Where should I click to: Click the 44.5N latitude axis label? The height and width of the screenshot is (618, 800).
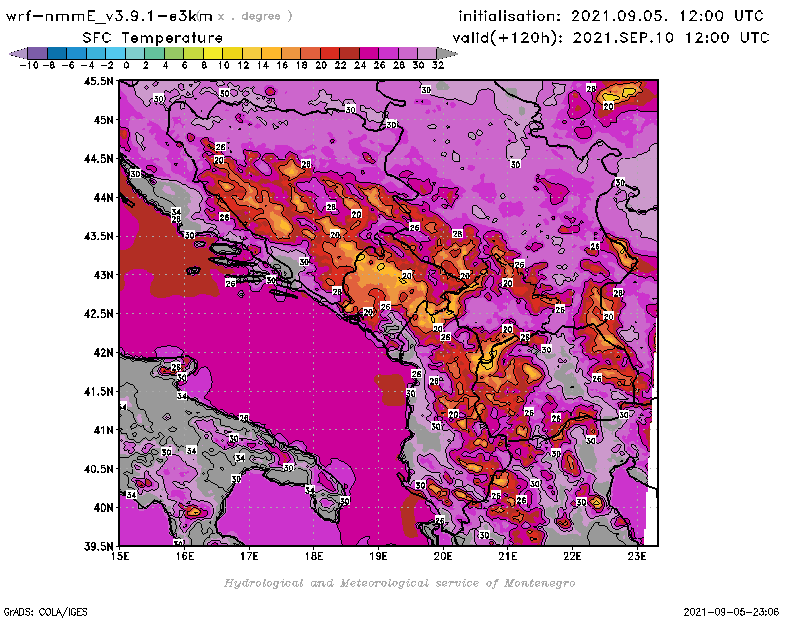point(98,159)
